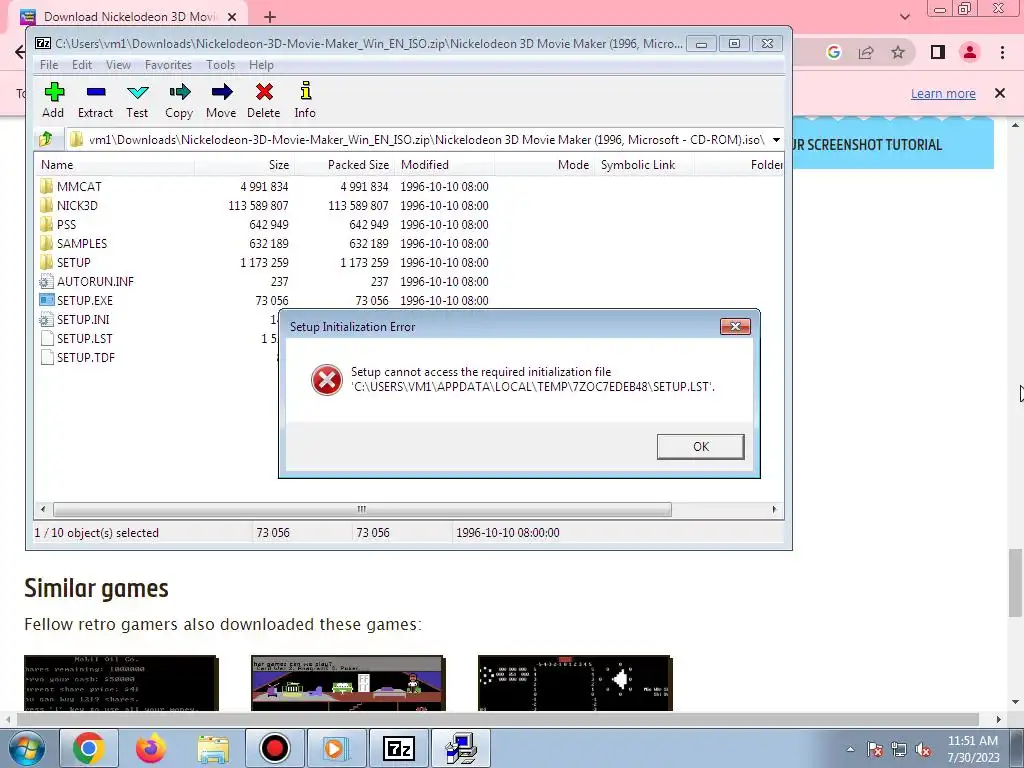Select the SETUP.EXE file icon

[46, 300]
